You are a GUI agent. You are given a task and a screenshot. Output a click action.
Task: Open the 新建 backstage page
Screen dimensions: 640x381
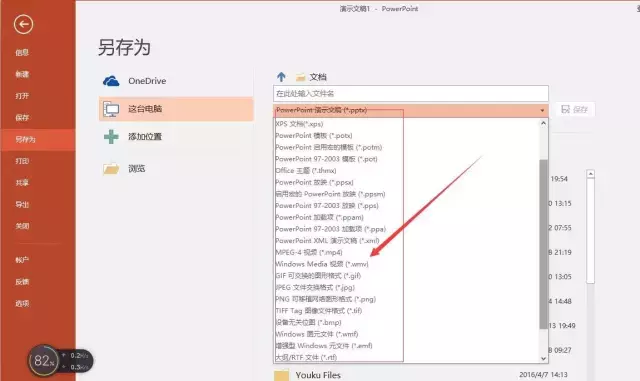click(x=22, y=74)
